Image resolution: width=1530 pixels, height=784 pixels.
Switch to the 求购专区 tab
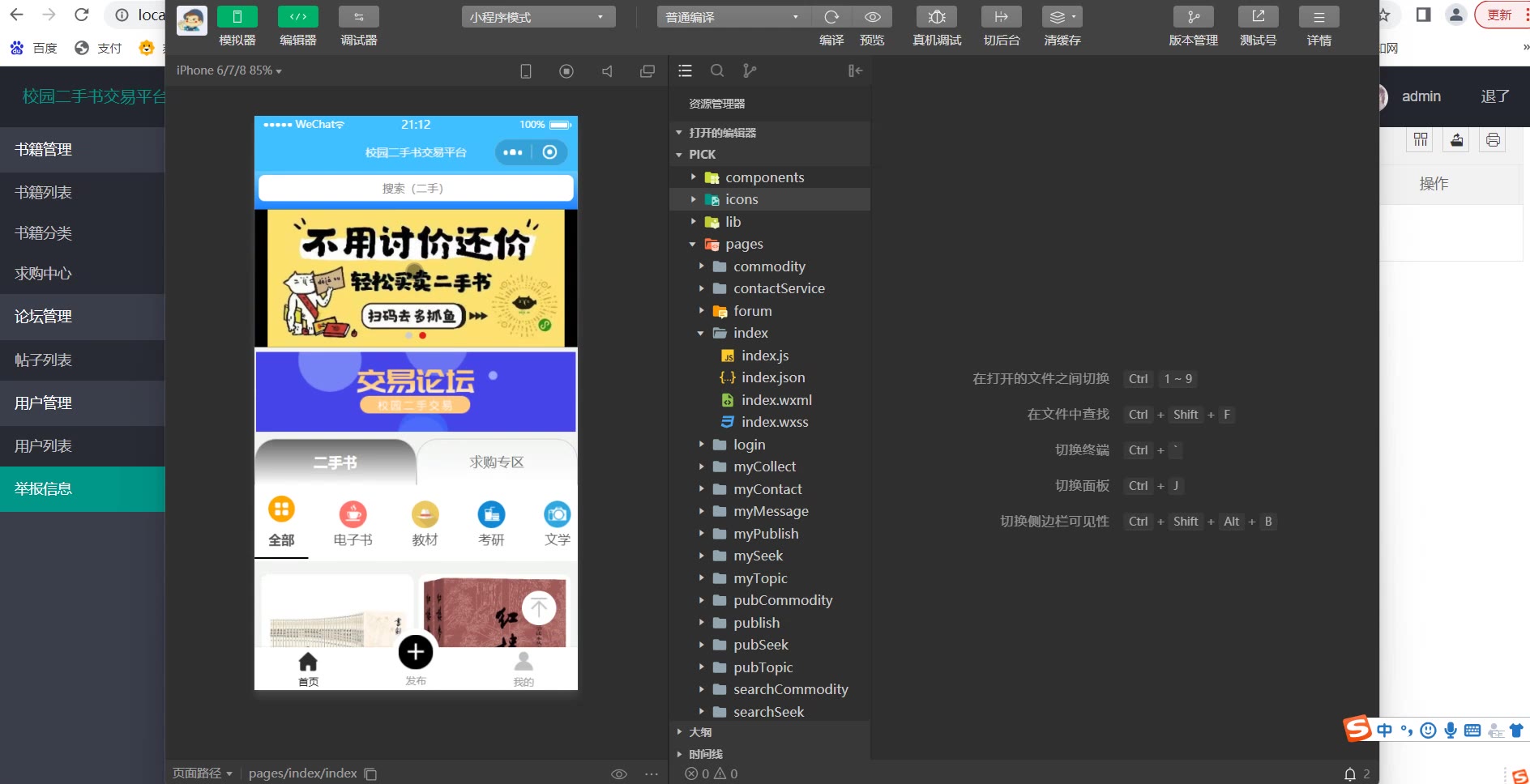[x=497, y=462]
